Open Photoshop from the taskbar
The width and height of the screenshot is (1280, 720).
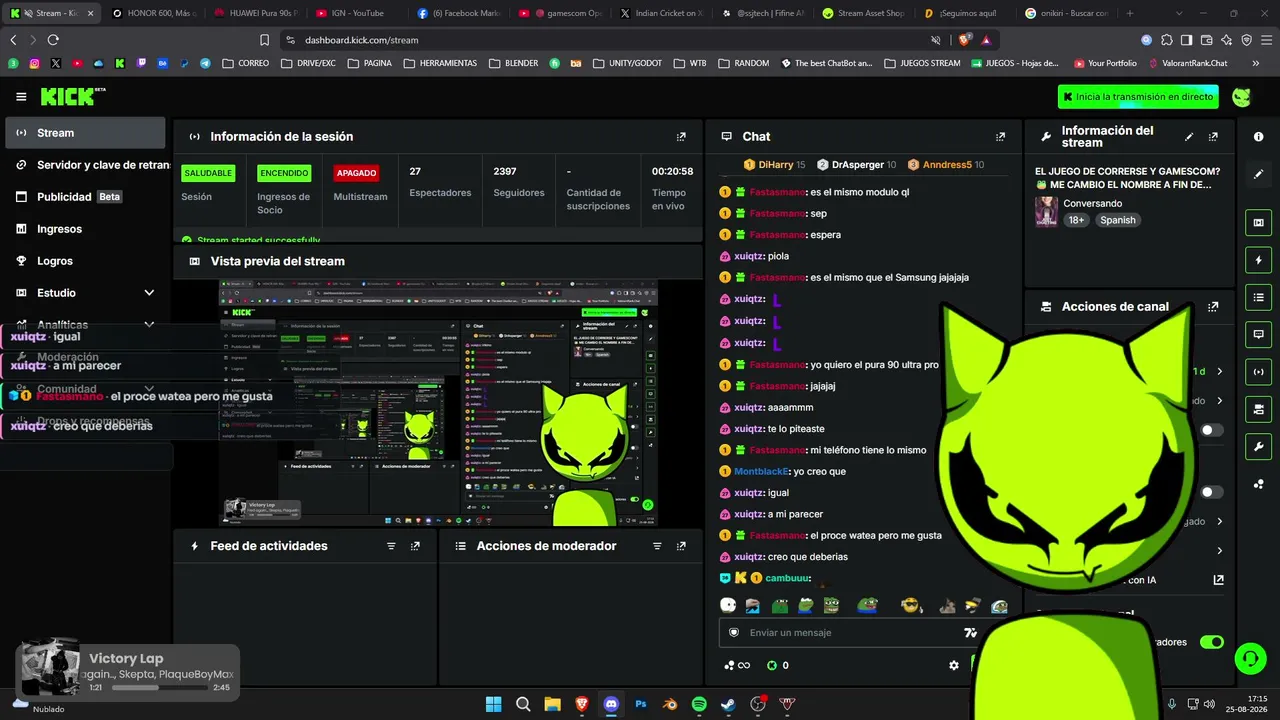(x=641, y=704)
